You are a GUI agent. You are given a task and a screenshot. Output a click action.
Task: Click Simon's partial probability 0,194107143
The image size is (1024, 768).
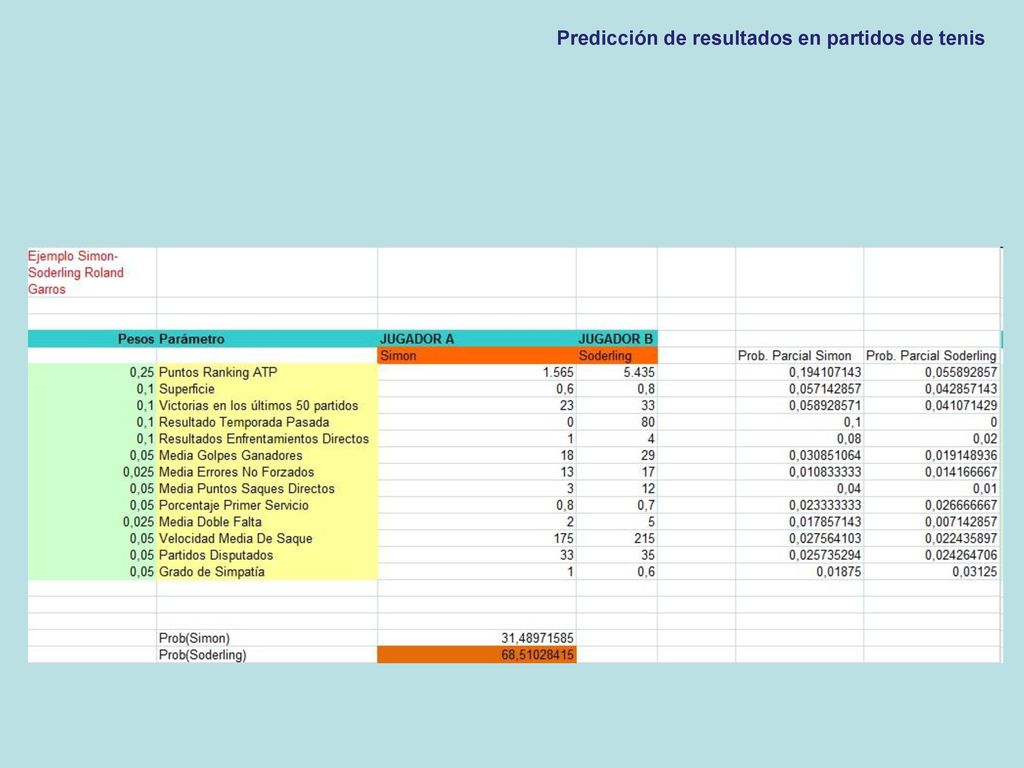[799, 372]
